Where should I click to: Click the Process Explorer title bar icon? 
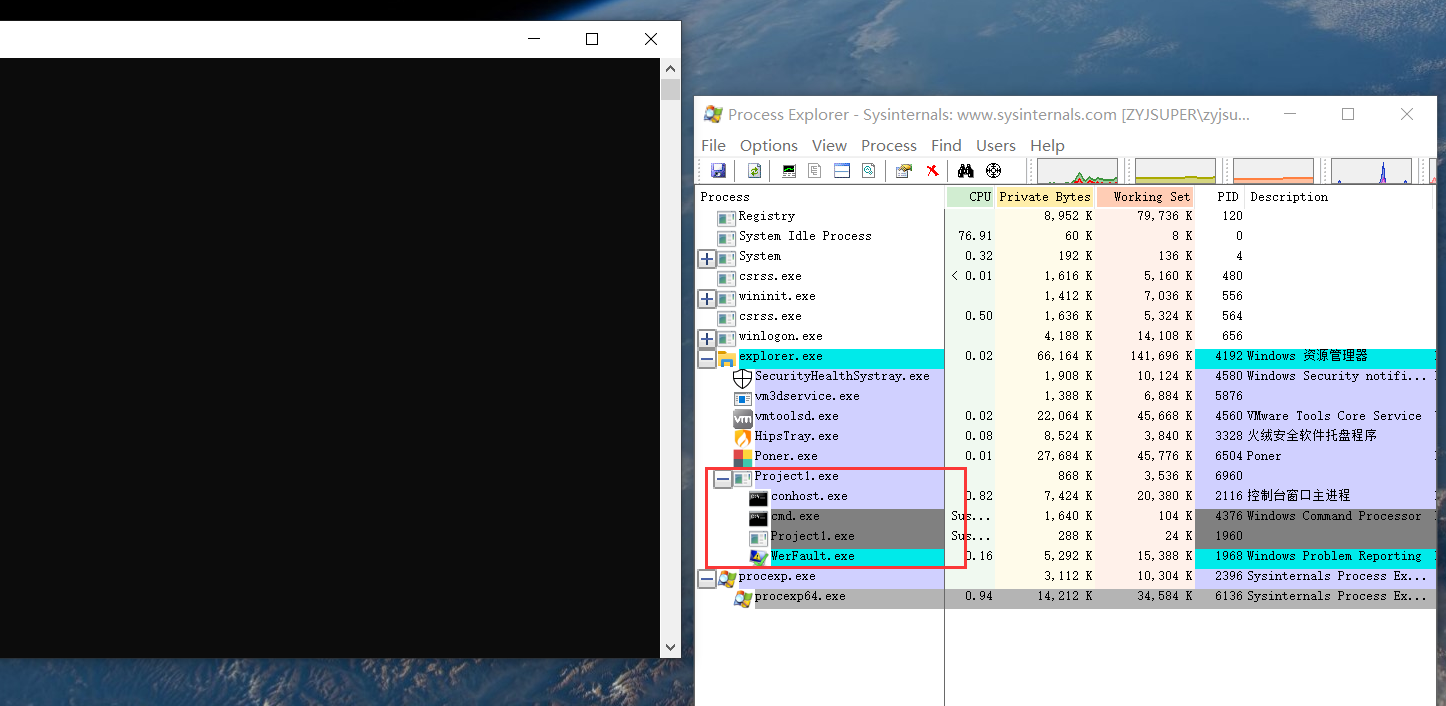[x=713, y=115]
